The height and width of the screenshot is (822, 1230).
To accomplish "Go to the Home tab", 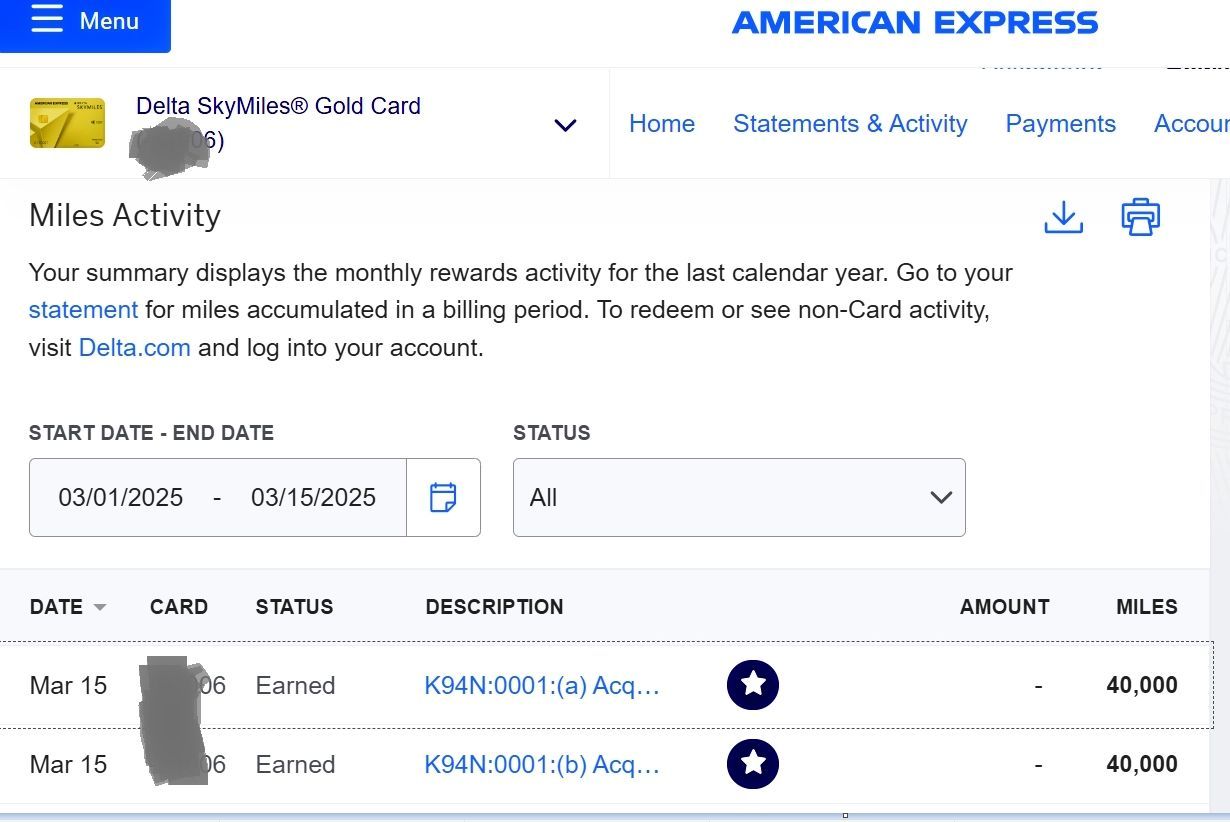I will point(662,124).
